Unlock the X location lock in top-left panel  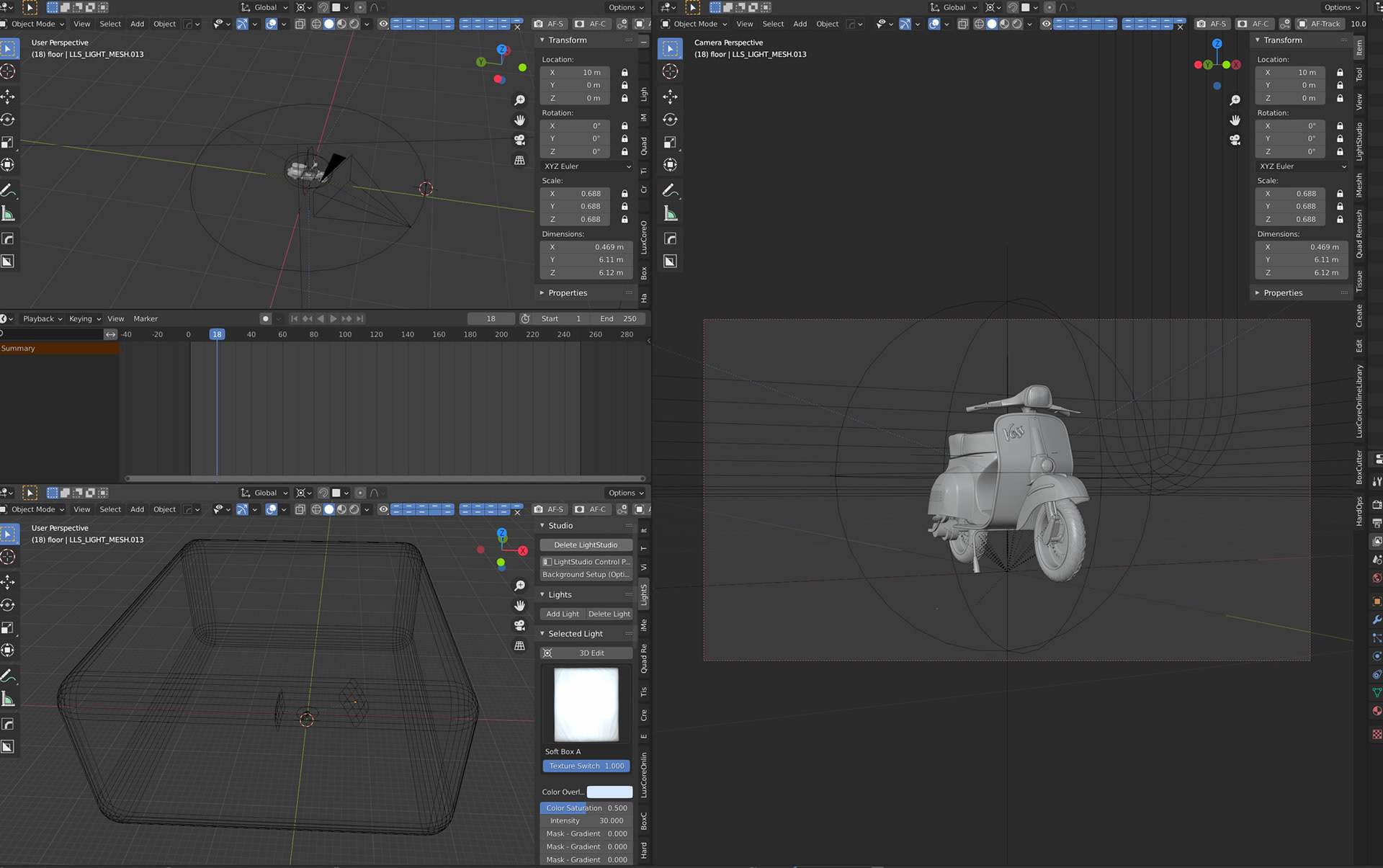[625, 73]
